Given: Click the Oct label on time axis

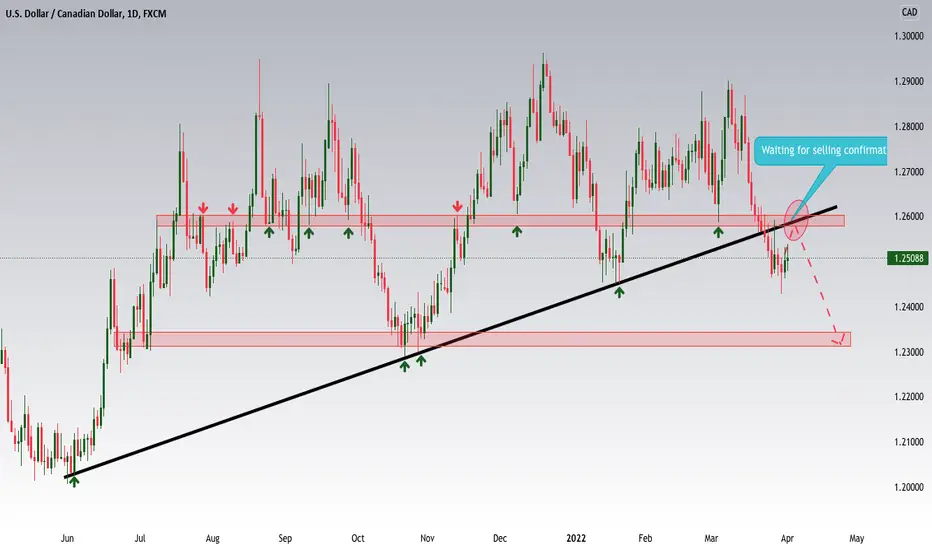Looking at the screenshot, I should click(357, 538).
